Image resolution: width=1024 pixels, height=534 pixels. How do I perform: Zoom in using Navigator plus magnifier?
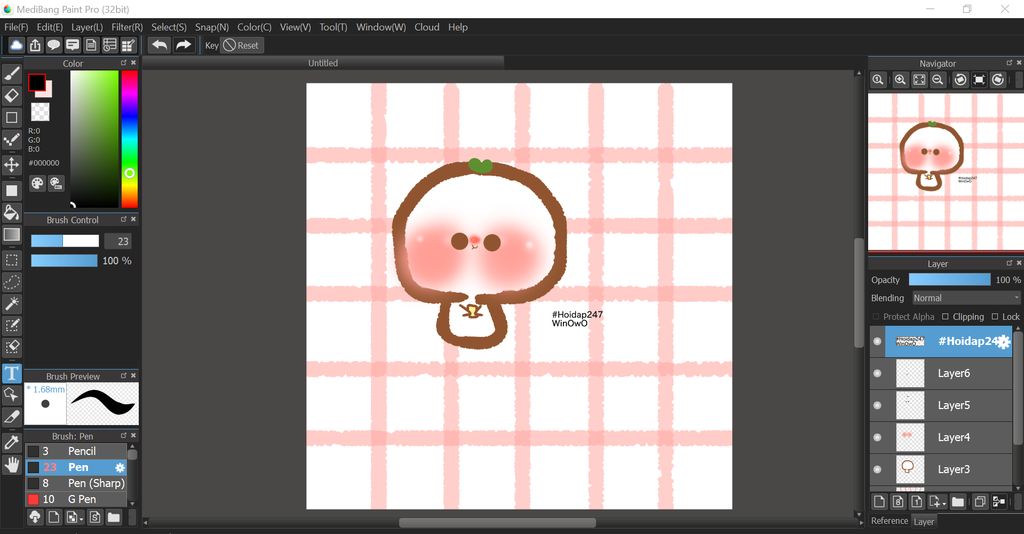(900, 80)
